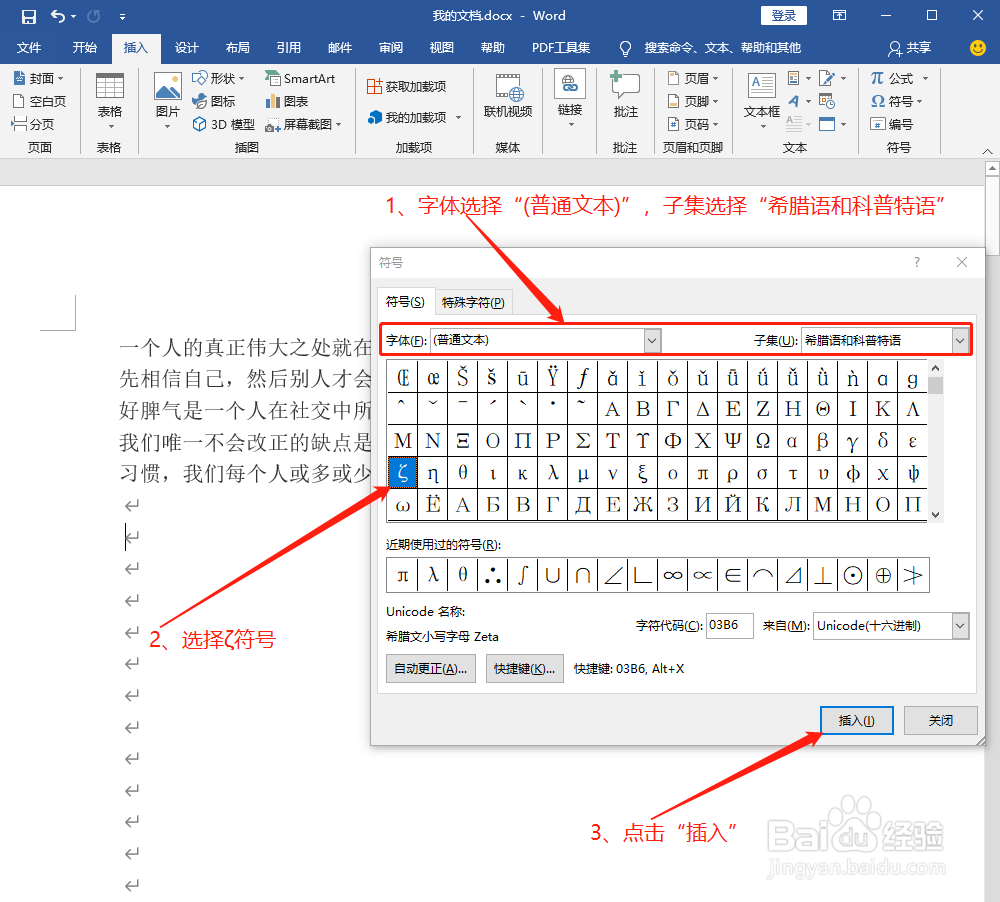Select the ζ zeta symbol cell
Viewport: 1000px width, 902px height.
pyautogui.click(x=402, y=473)
